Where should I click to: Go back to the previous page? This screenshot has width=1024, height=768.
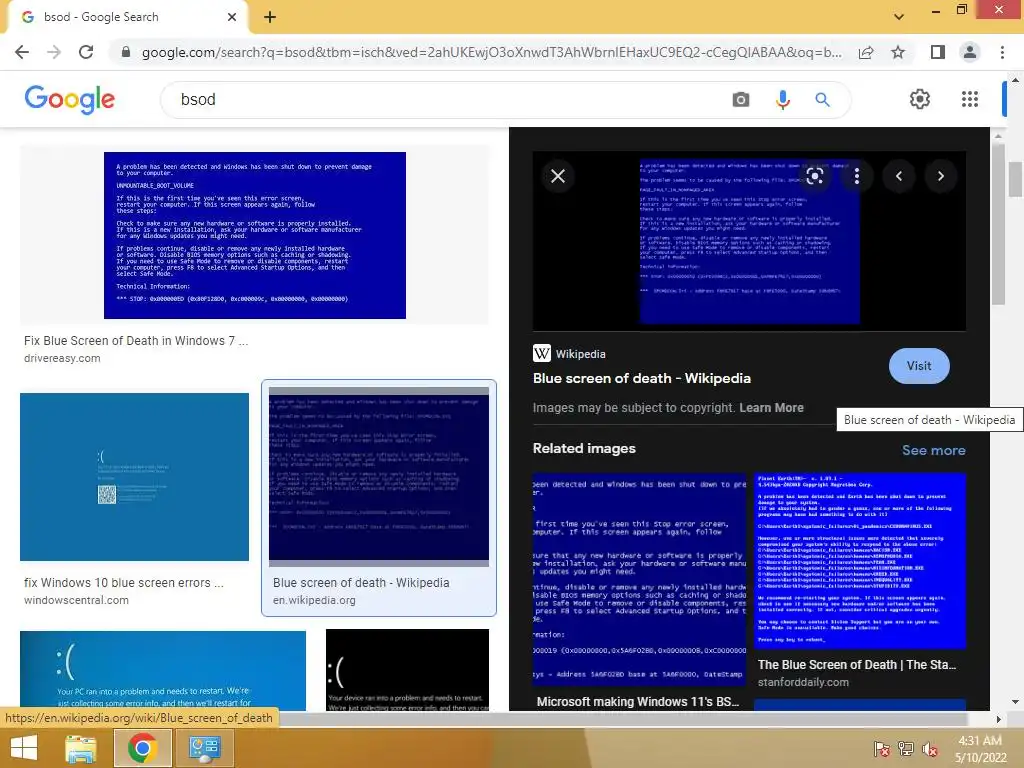(x=22, y=52)
